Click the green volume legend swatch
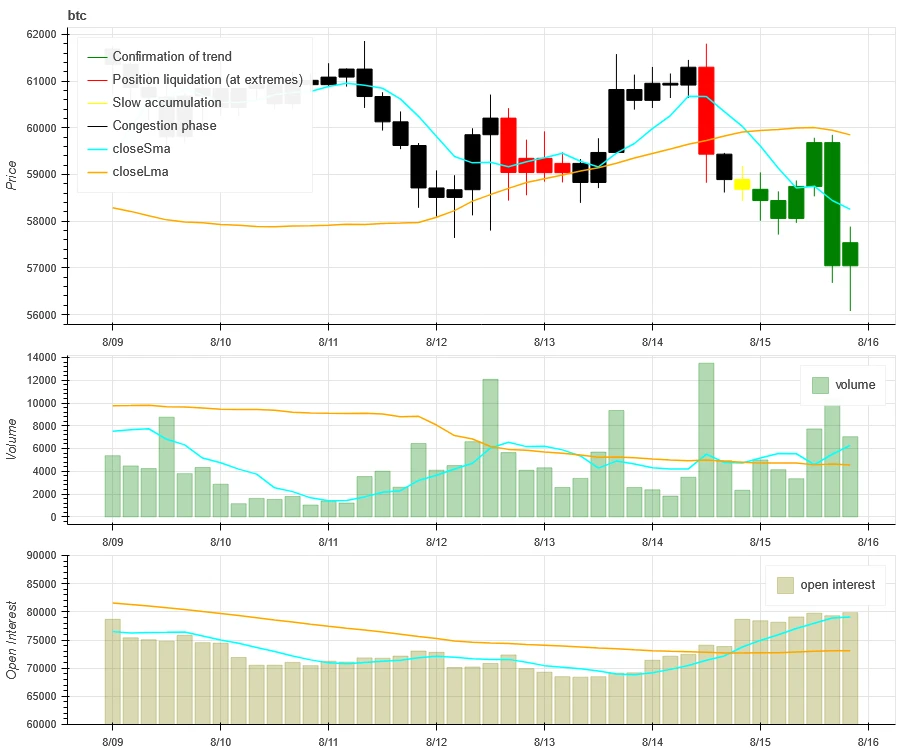This screenshot has width=900, height=750. pos(820,385)
